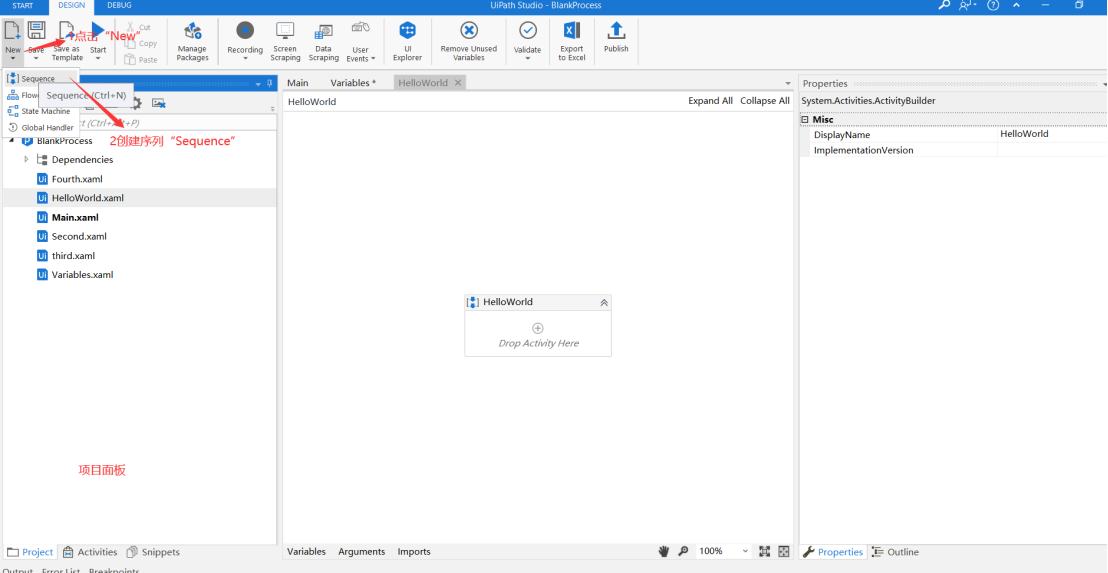The height and width of the screenshot is (573, 1108).
Task: Click Remove Unused Variables
Action: [x=468, y=41]
